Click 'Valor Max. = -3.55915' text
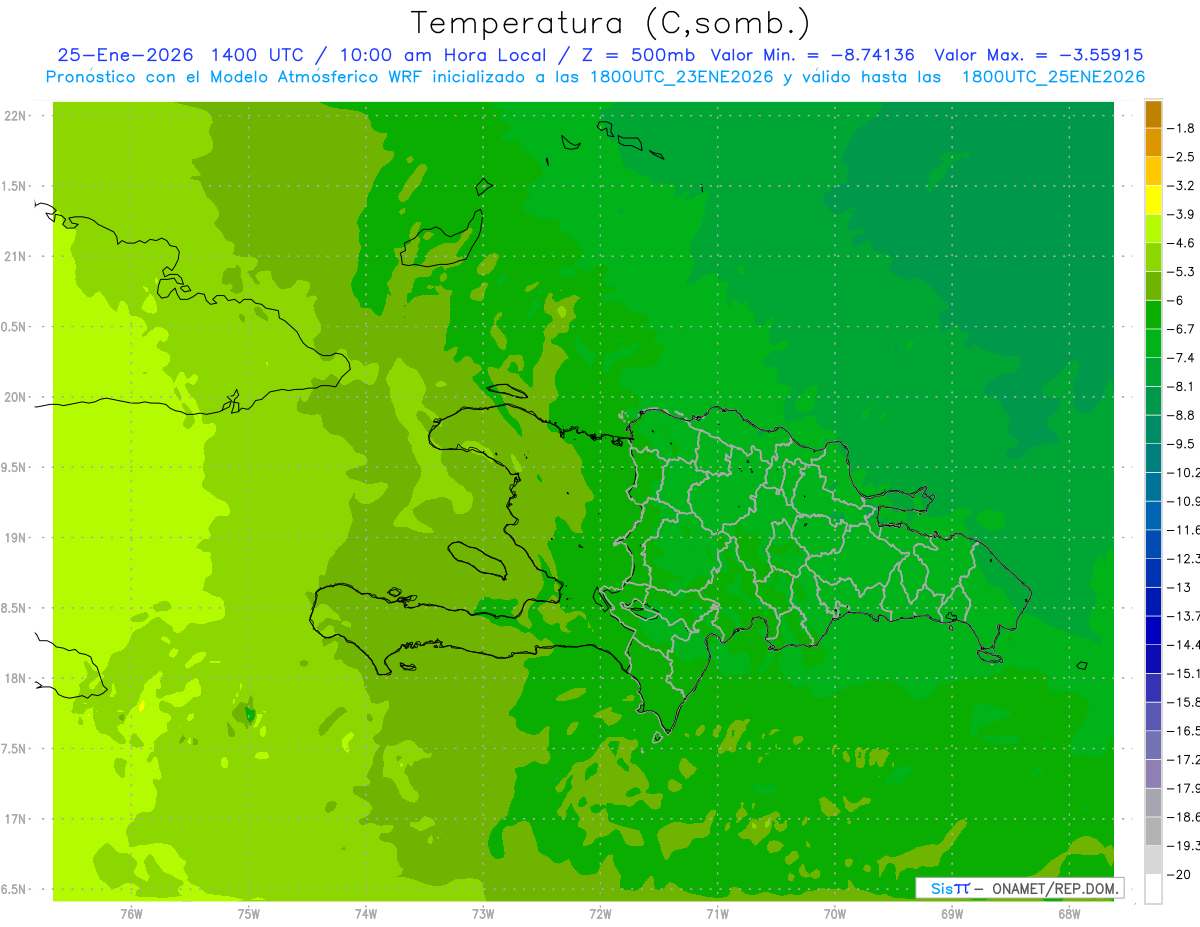Viewport: 1200px width, 927px height. click(1039, 55)
